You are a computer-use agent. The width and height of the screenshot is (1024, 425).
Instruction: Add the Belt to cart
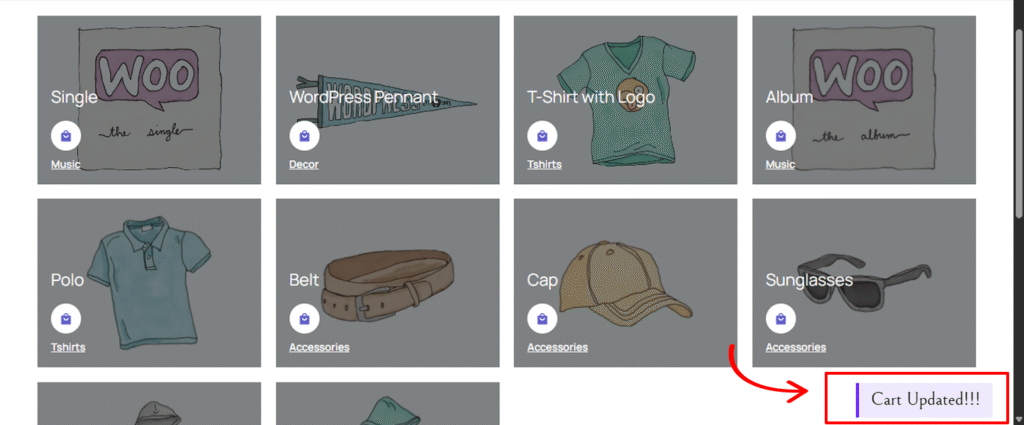coord(304,319)
